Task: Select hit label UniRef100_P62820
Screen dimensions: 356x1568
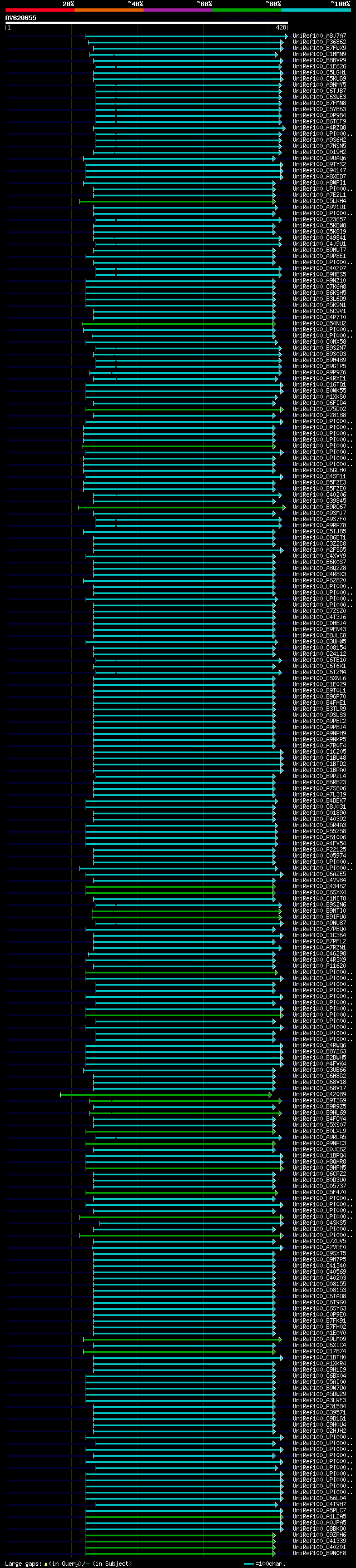Action: click(x=319, y=581)
